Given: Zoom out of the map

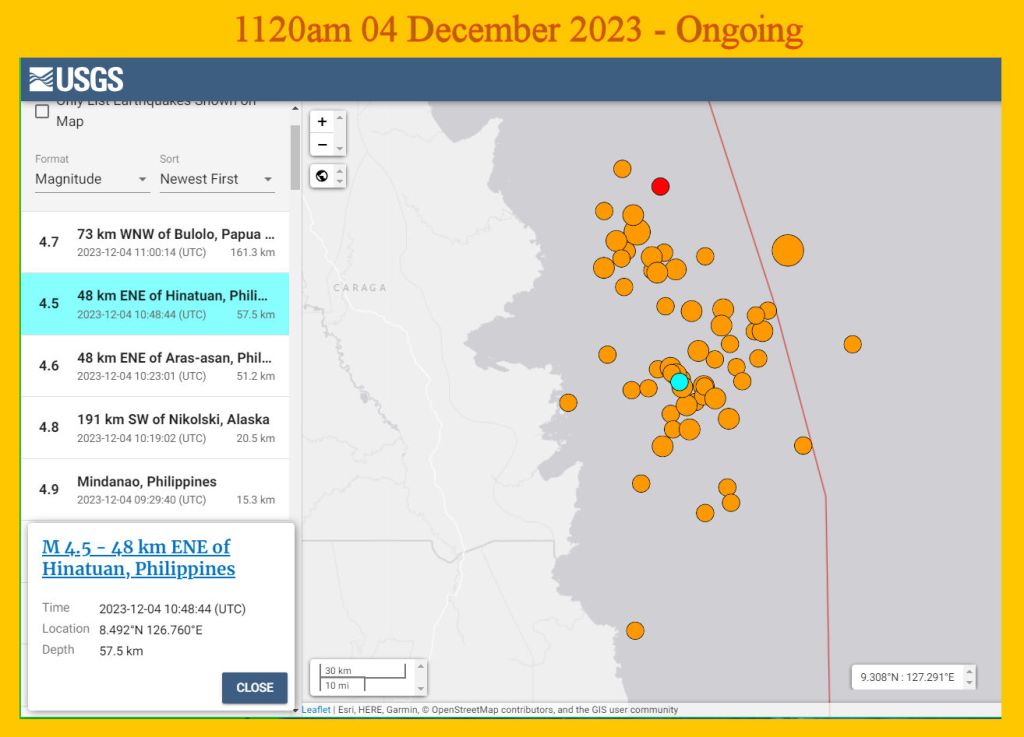Looking at the screenshot, I should click(321, 145).
